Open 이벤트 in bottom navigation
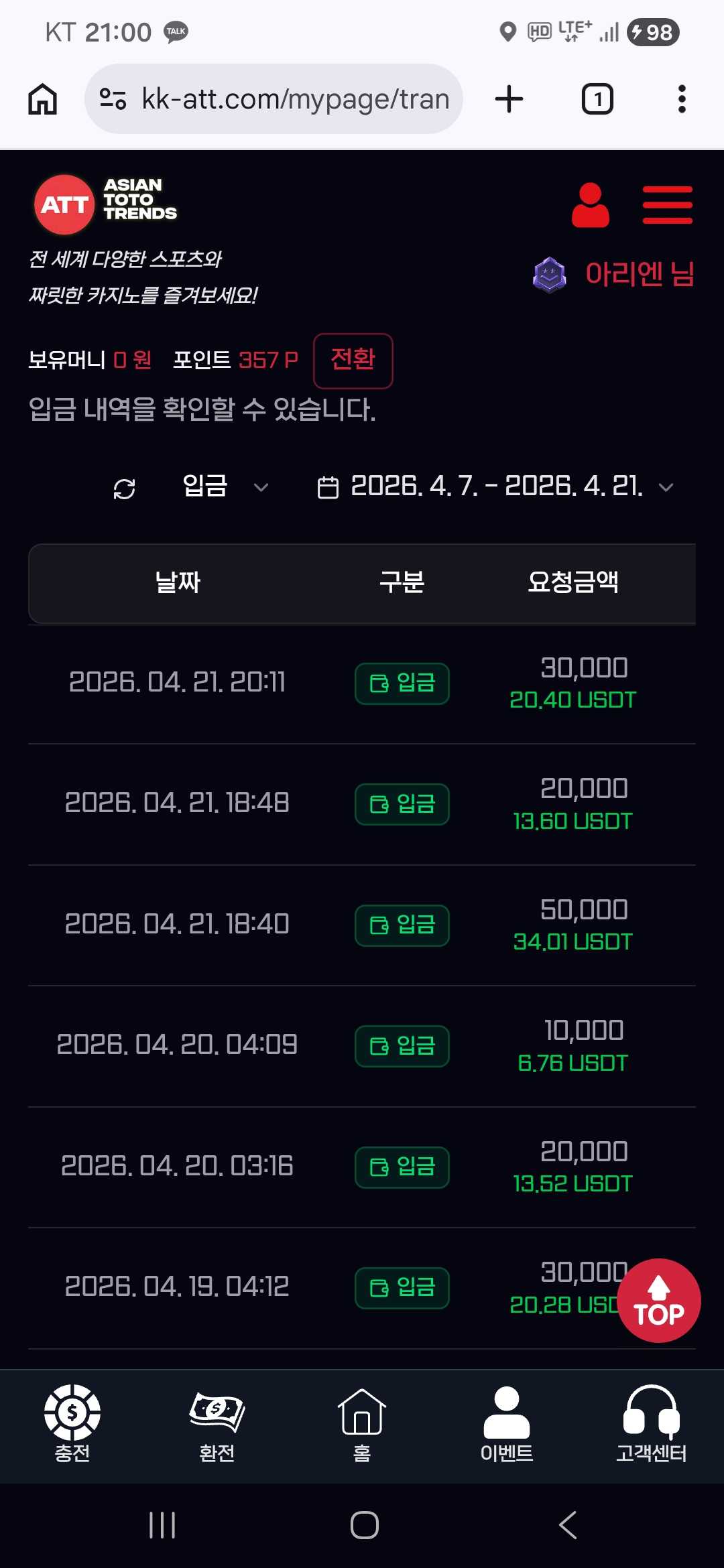Screen dimensions: 724x1568 (507, 1423)
